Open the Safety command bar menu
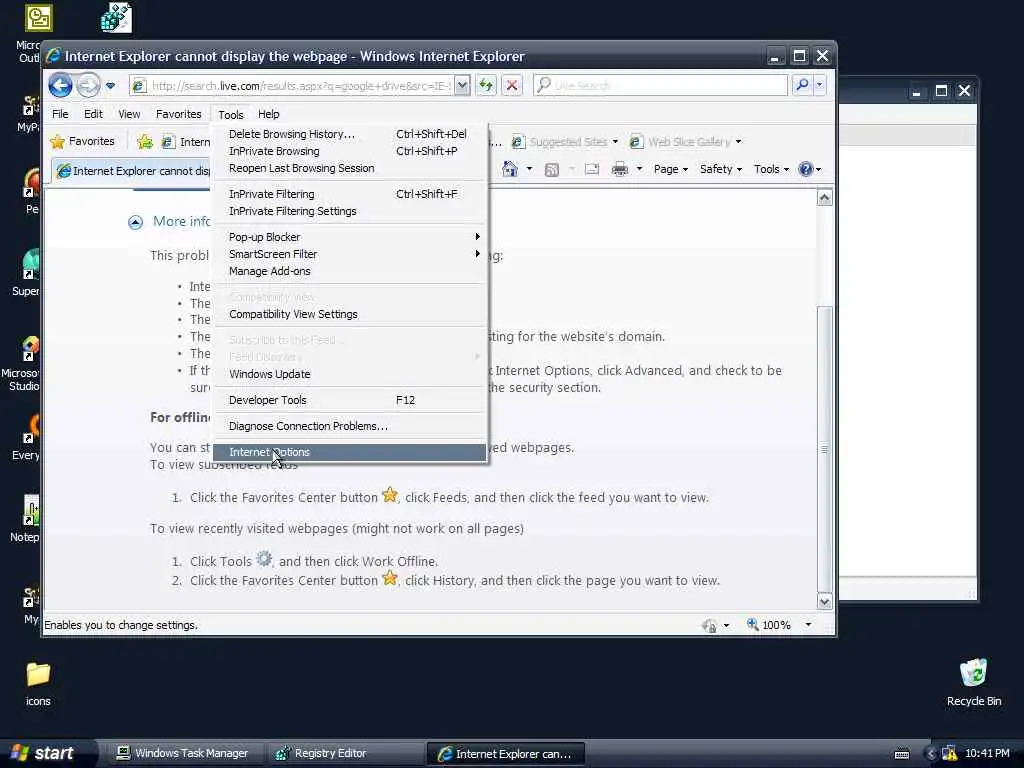The width and height of the screenshot is (1024, 768). [x=720, y=169]
